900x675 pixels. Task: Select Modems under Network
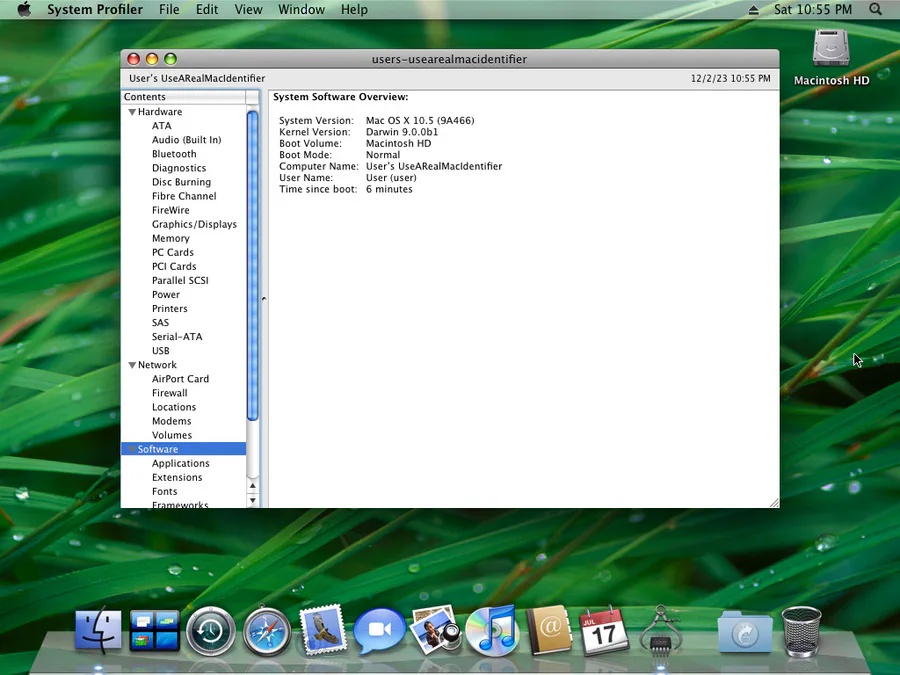click(x=172, y=421)
